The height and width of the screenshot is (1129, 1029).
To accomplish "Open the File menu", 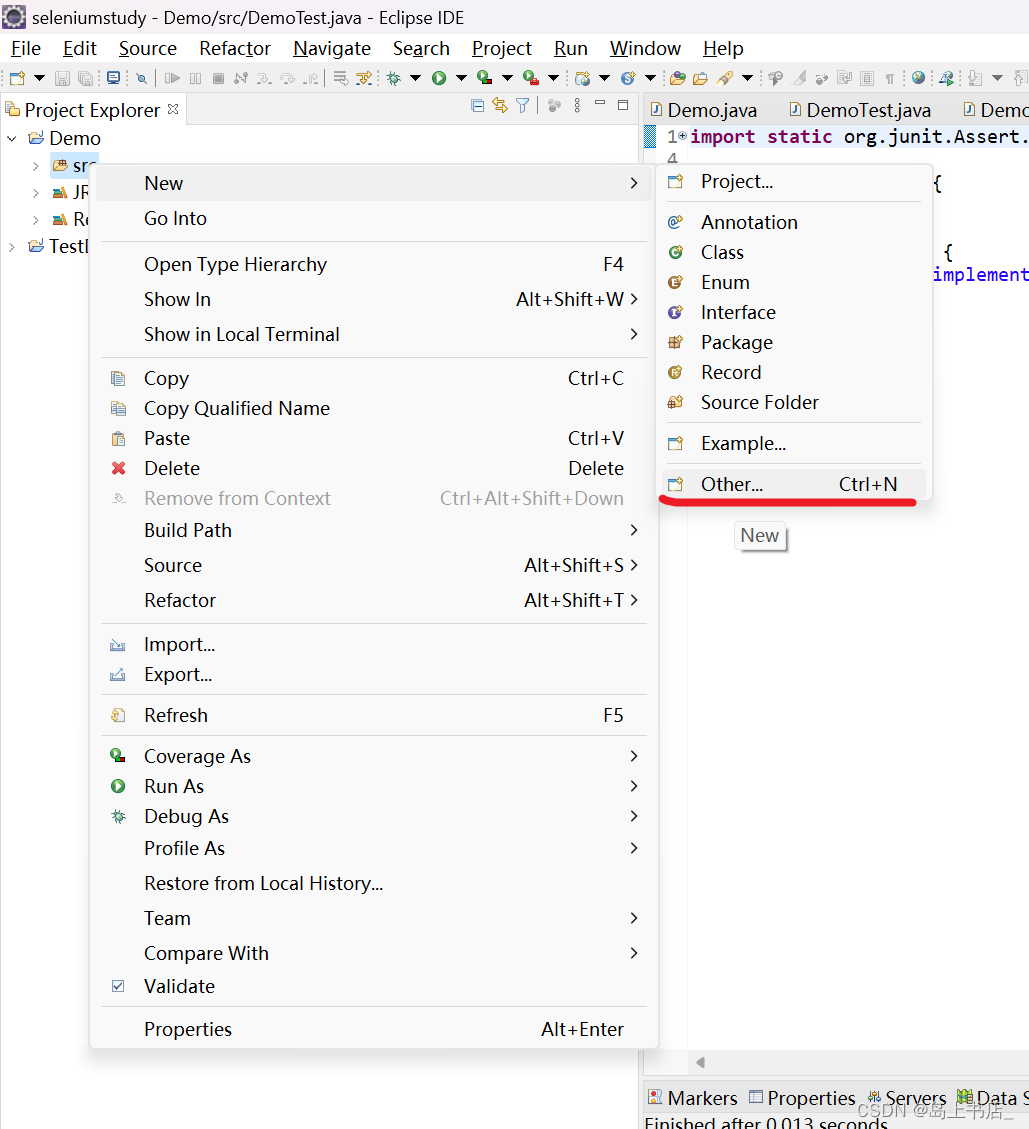I will pyautogui.click(x=26, y=48).
